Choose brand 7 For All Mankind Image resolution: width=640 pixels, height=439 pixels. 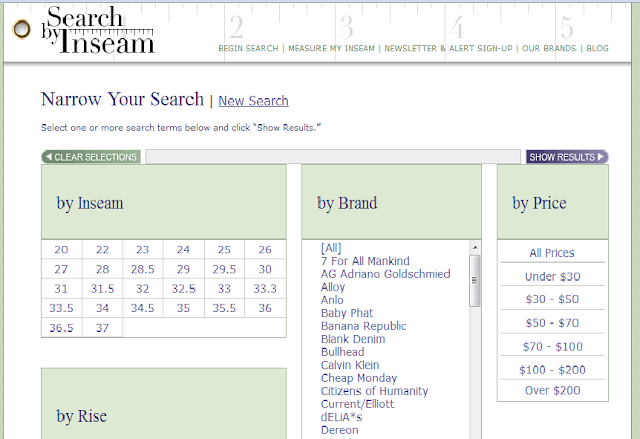click(x=365, y=261)
